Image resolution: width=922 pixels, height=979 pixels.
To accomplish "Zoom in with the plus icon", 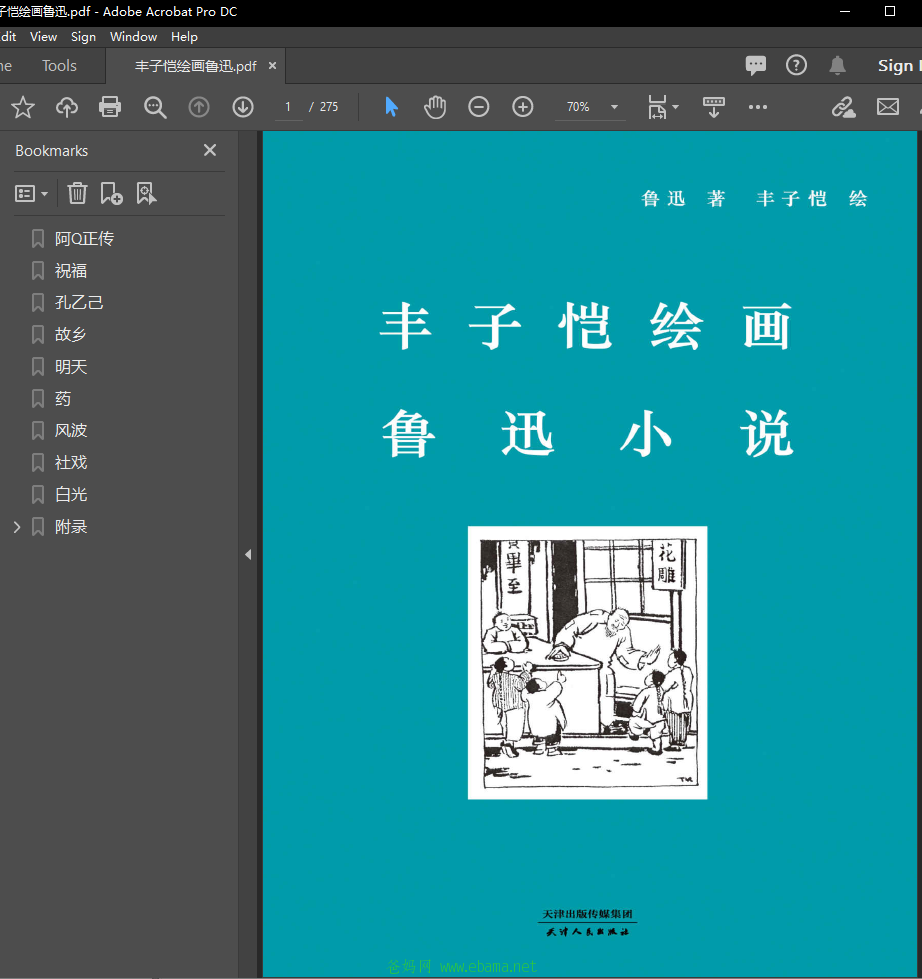I will click(x=522, y=107).
